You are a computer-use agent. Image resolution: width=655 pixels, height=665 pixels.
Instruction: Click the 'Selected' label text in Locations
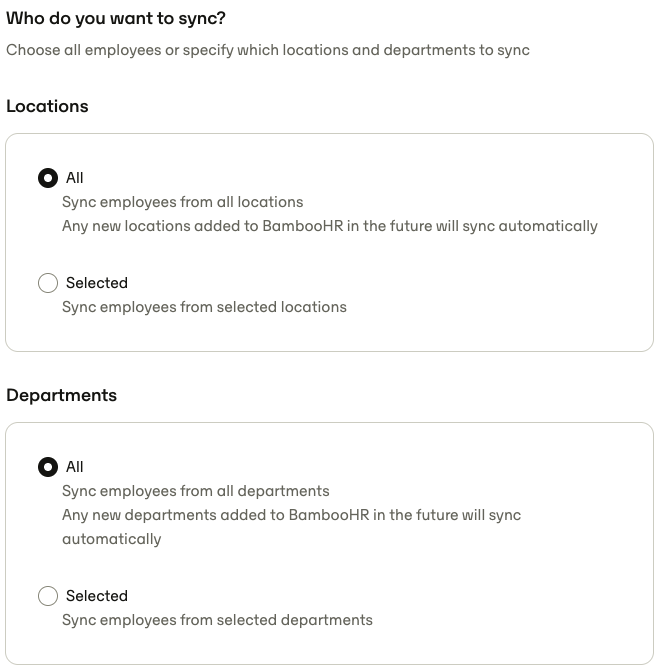(97, 283)
